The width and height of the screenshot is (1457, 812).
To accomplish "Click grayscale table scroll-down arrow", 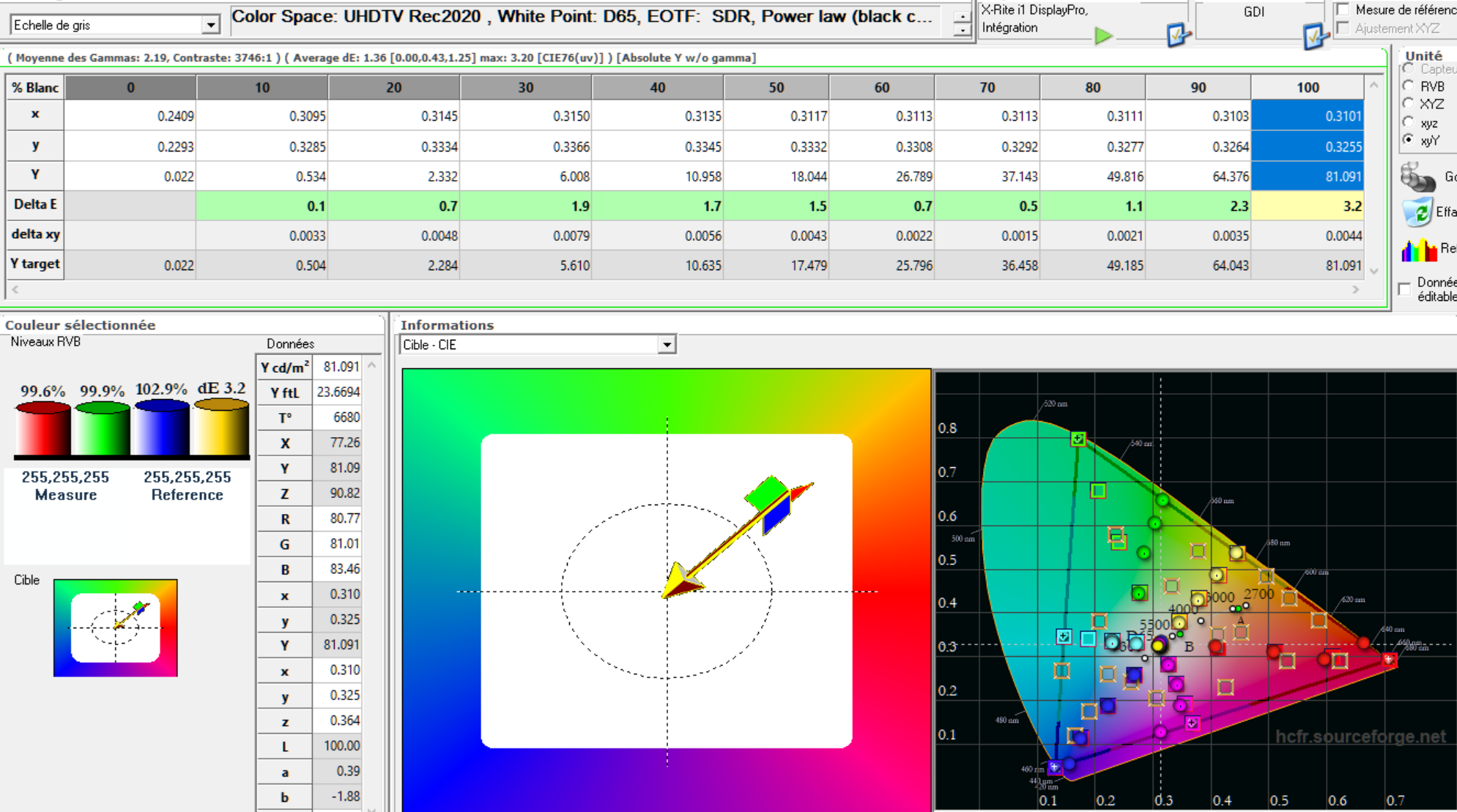I will pyautogui.click(x=1373, y=271).
